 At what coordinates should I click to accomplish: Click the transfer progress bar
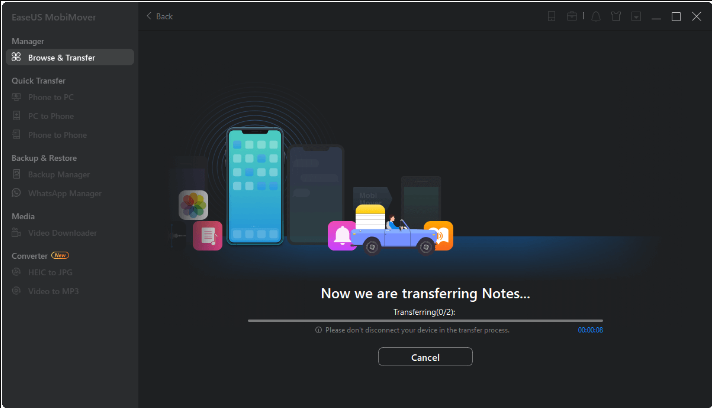click(425, 320)
